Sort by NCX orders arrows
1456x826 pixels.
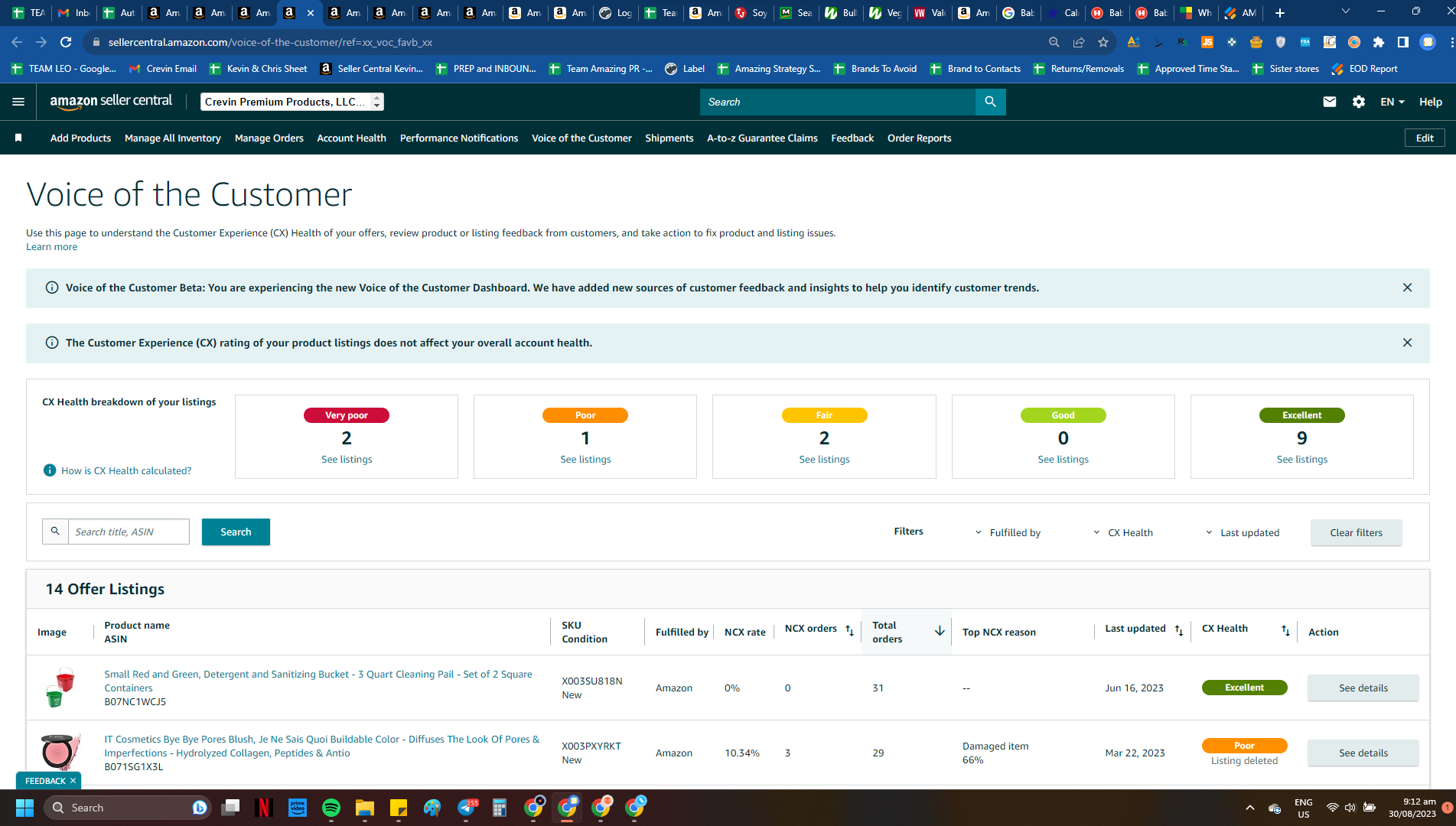[849, 630]
